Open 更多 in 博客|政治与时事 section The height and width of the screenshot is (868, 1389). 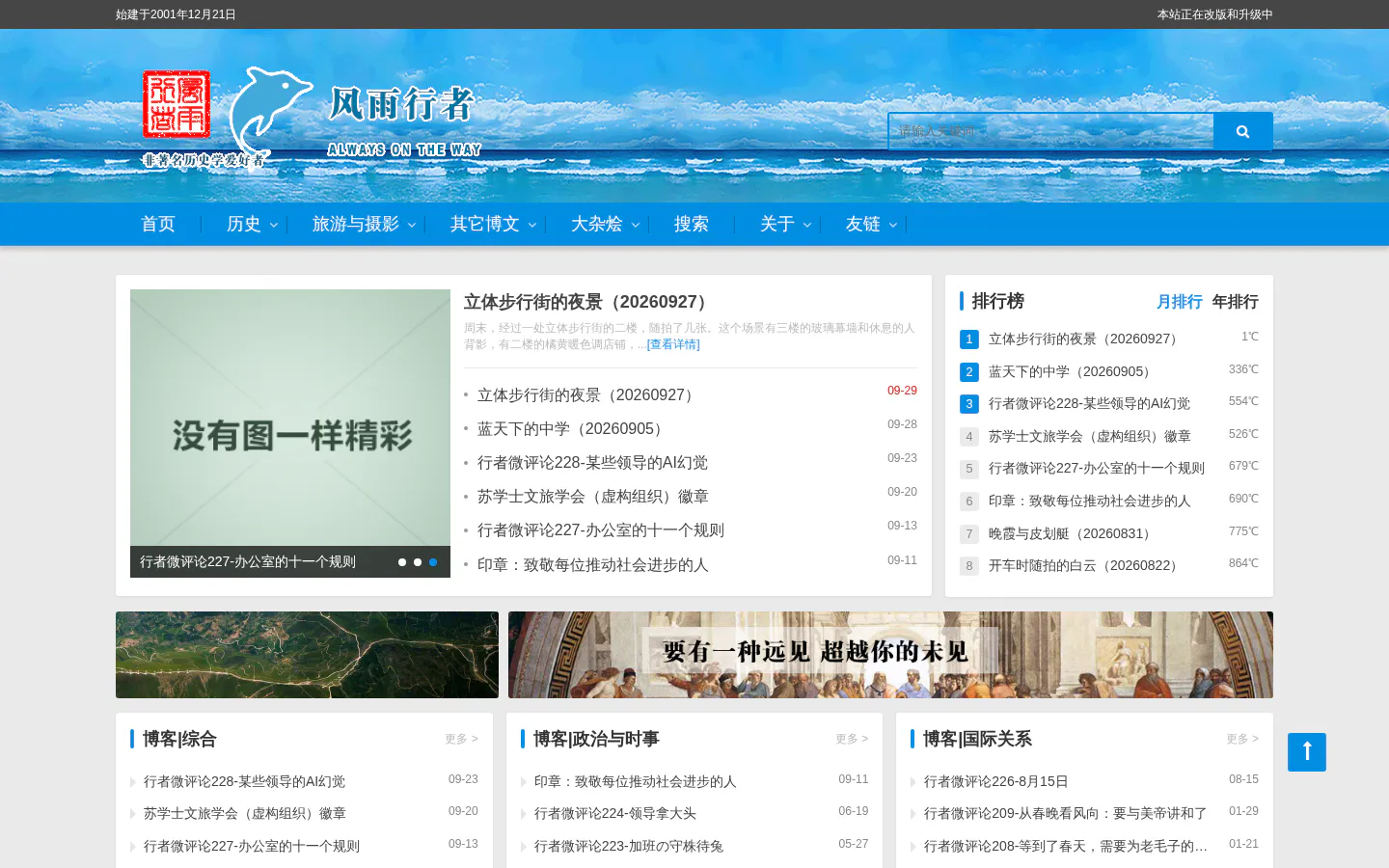click(852, 739)
